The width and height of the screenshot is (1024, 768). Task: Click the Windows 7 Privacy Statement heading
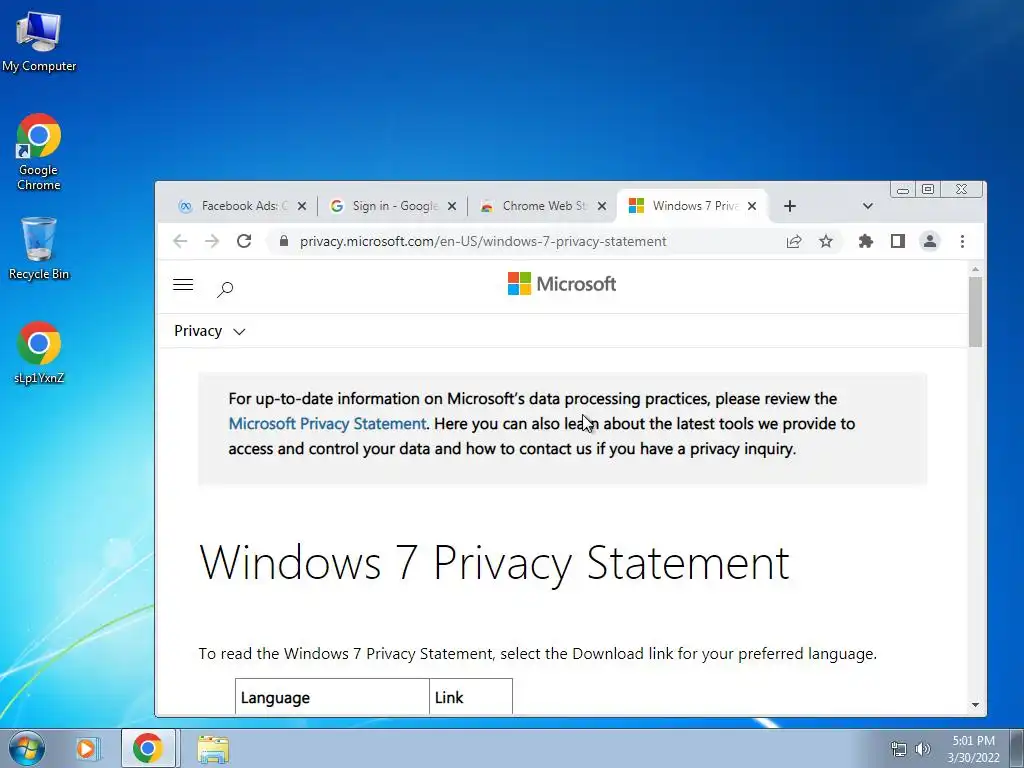494,563
